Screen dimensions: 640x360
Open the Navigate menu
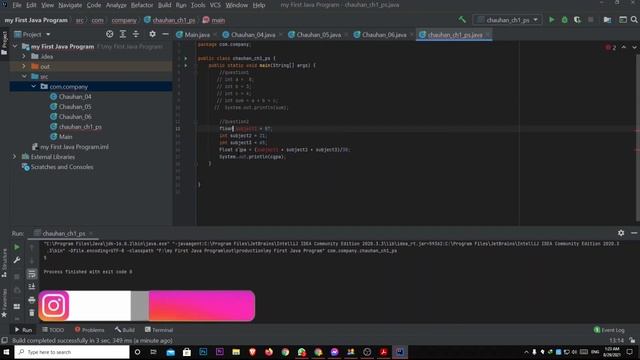pyautogui.click(x=70, y=5)
